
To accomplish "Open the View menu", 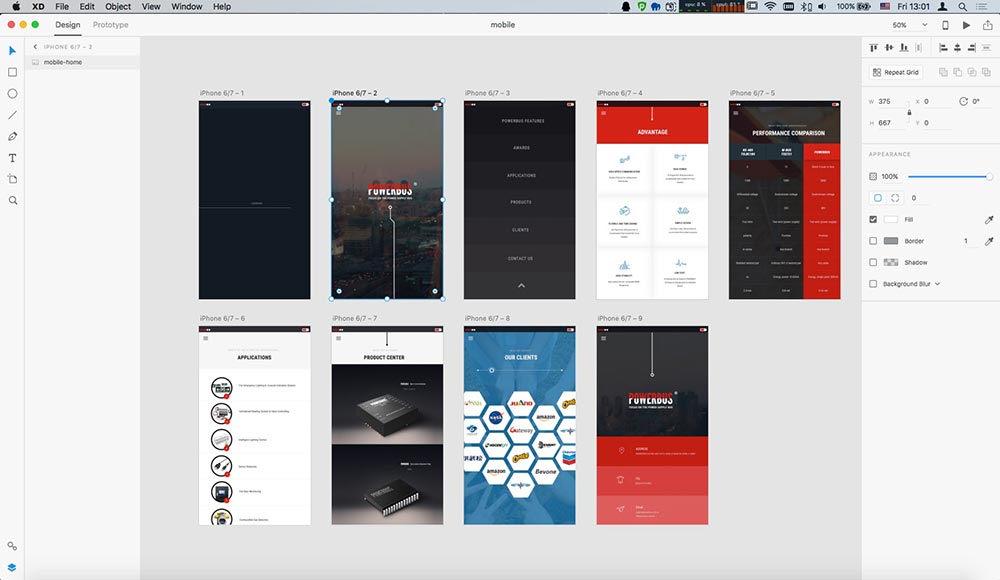I will (151, 6).
